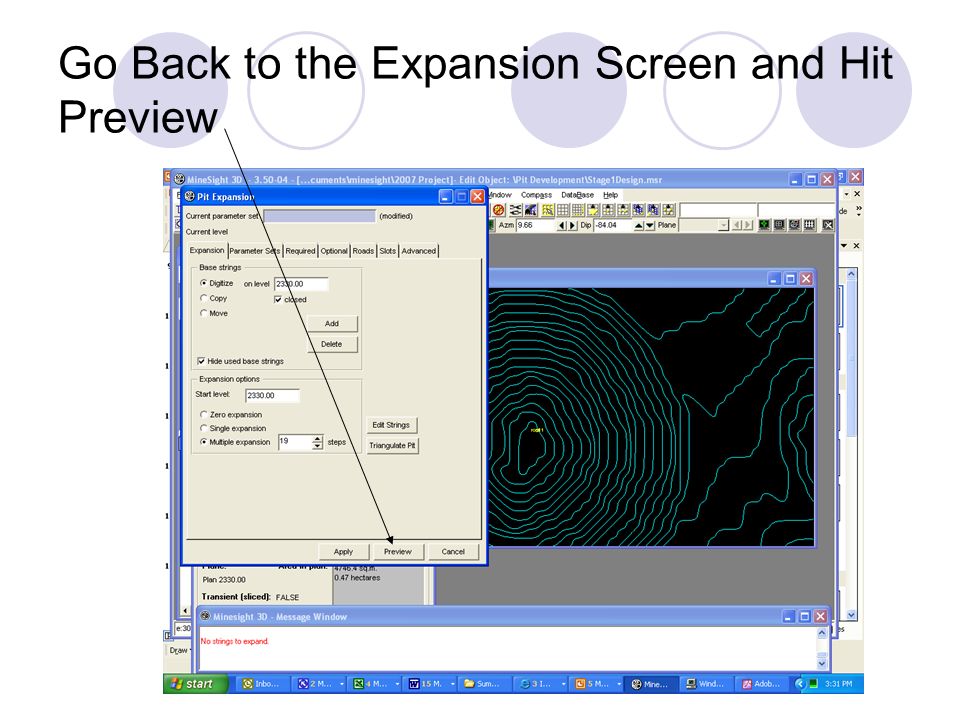This screenshot has width=960, height=720.
Task: Open the Windows start menu
Action: pos(195,684)
